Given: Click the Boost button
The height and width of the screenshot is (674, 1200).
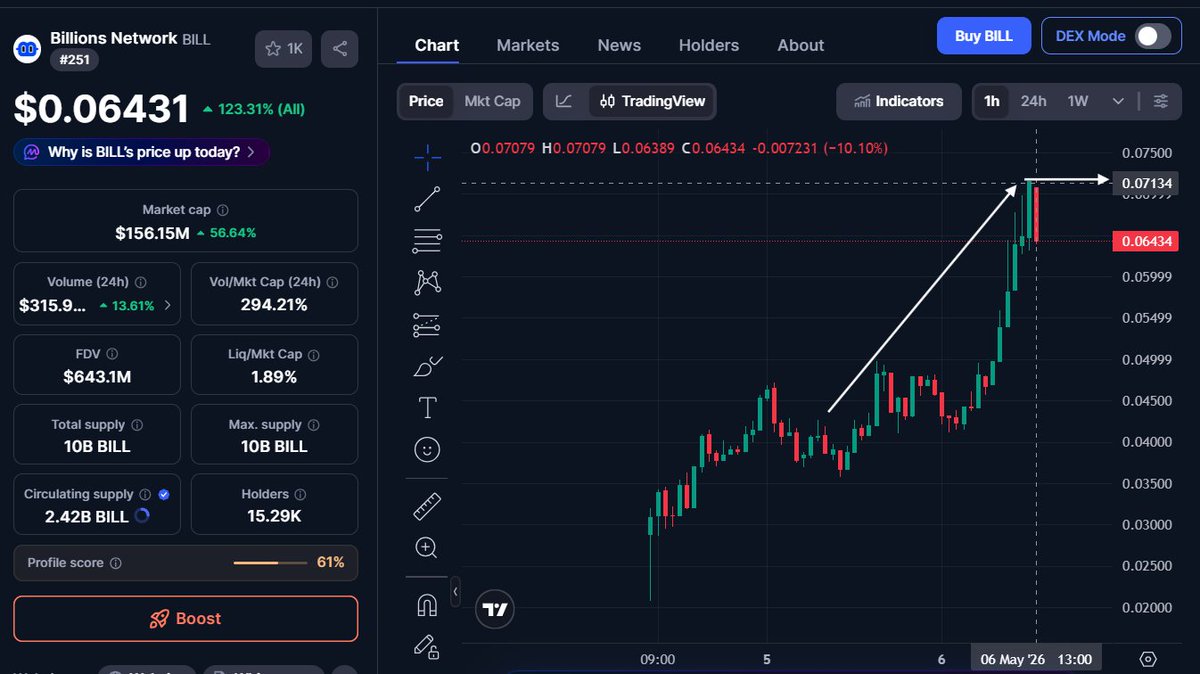Looking at the screenshot, I should (185, 618).
